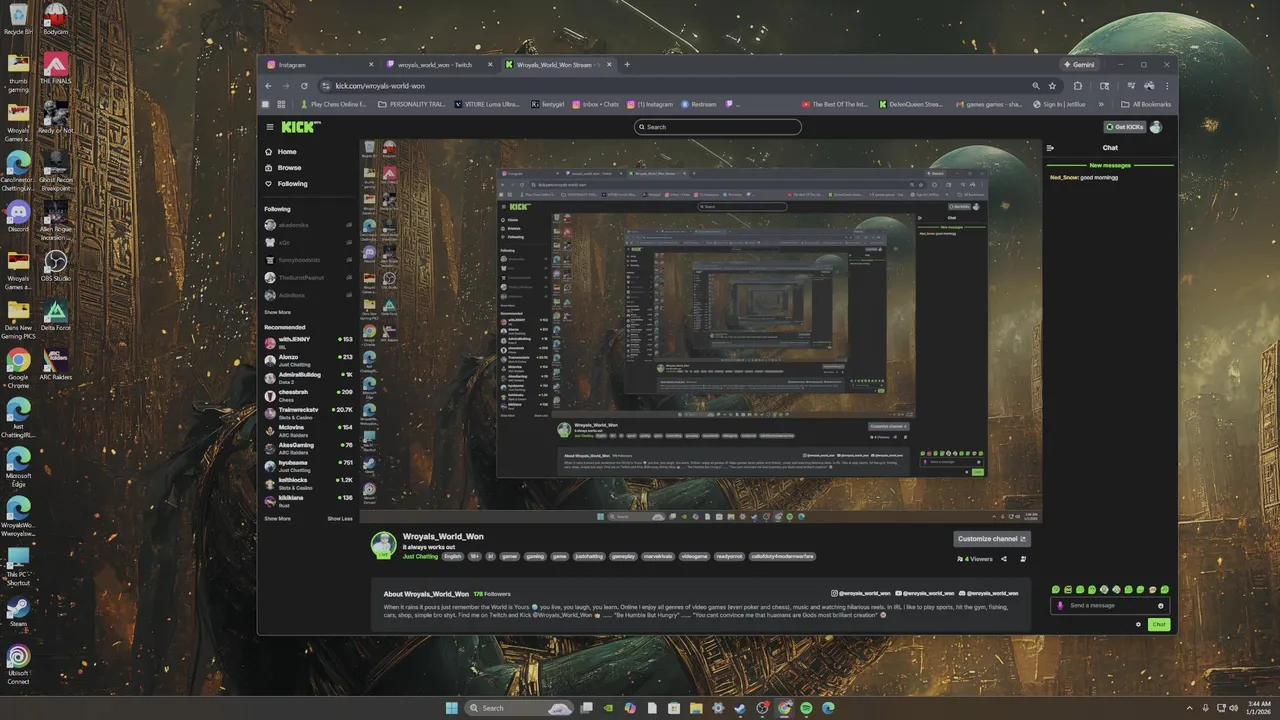Go back in Chrome
Screen dimensions: 1280x720
(x=268, y=86)
